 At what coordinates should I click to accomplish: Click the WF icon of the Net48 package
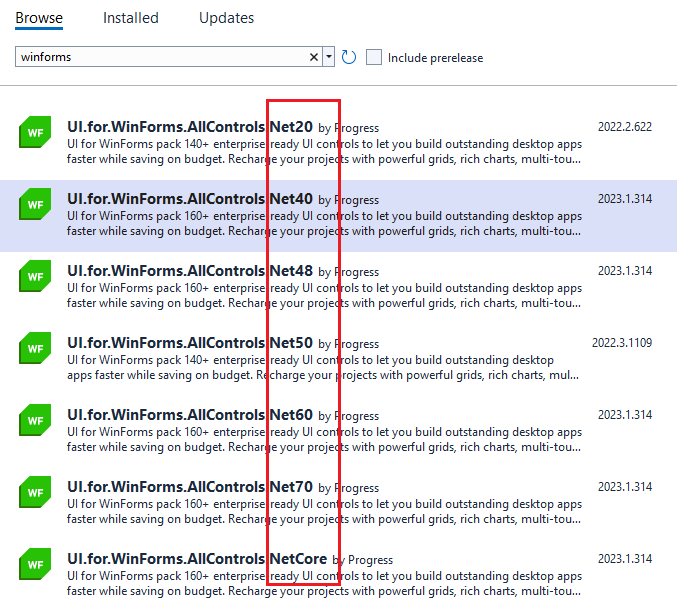click(x=35, y=276)
